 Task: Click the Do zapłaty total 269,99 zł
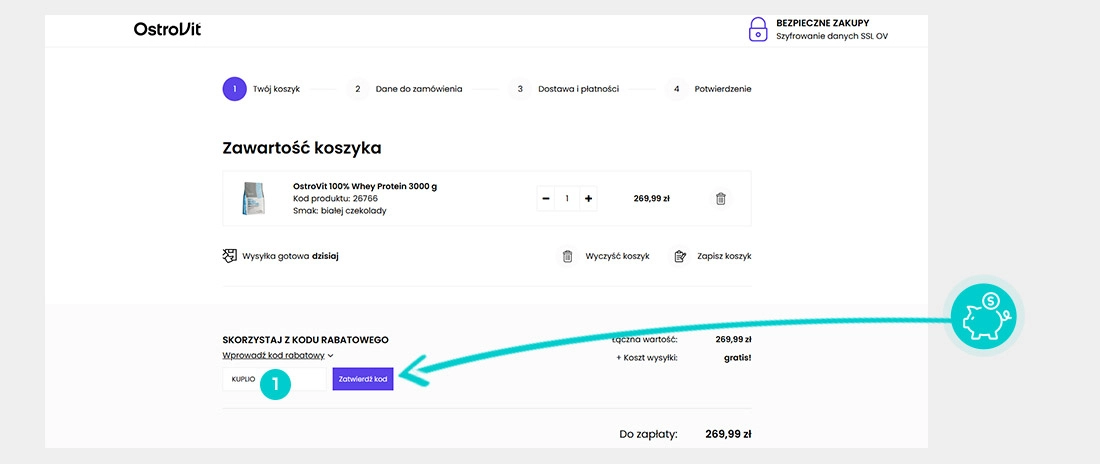(728, 434)
